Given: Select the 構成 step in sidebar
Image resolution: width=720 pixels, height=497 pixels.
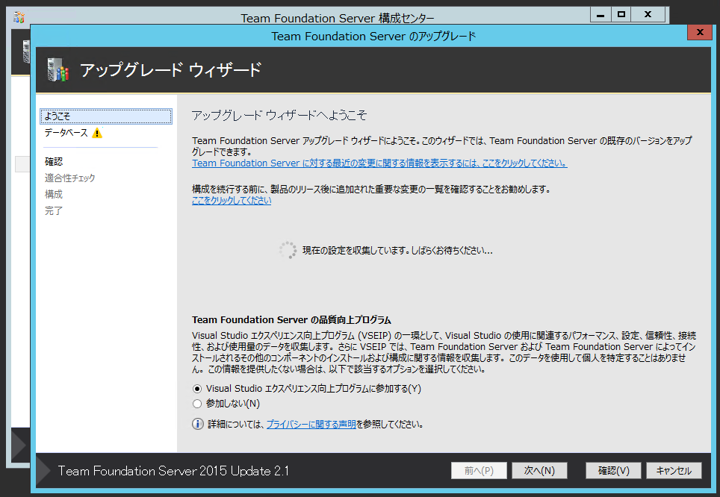Looking at the screenshot, I should [x=53, y=194].
